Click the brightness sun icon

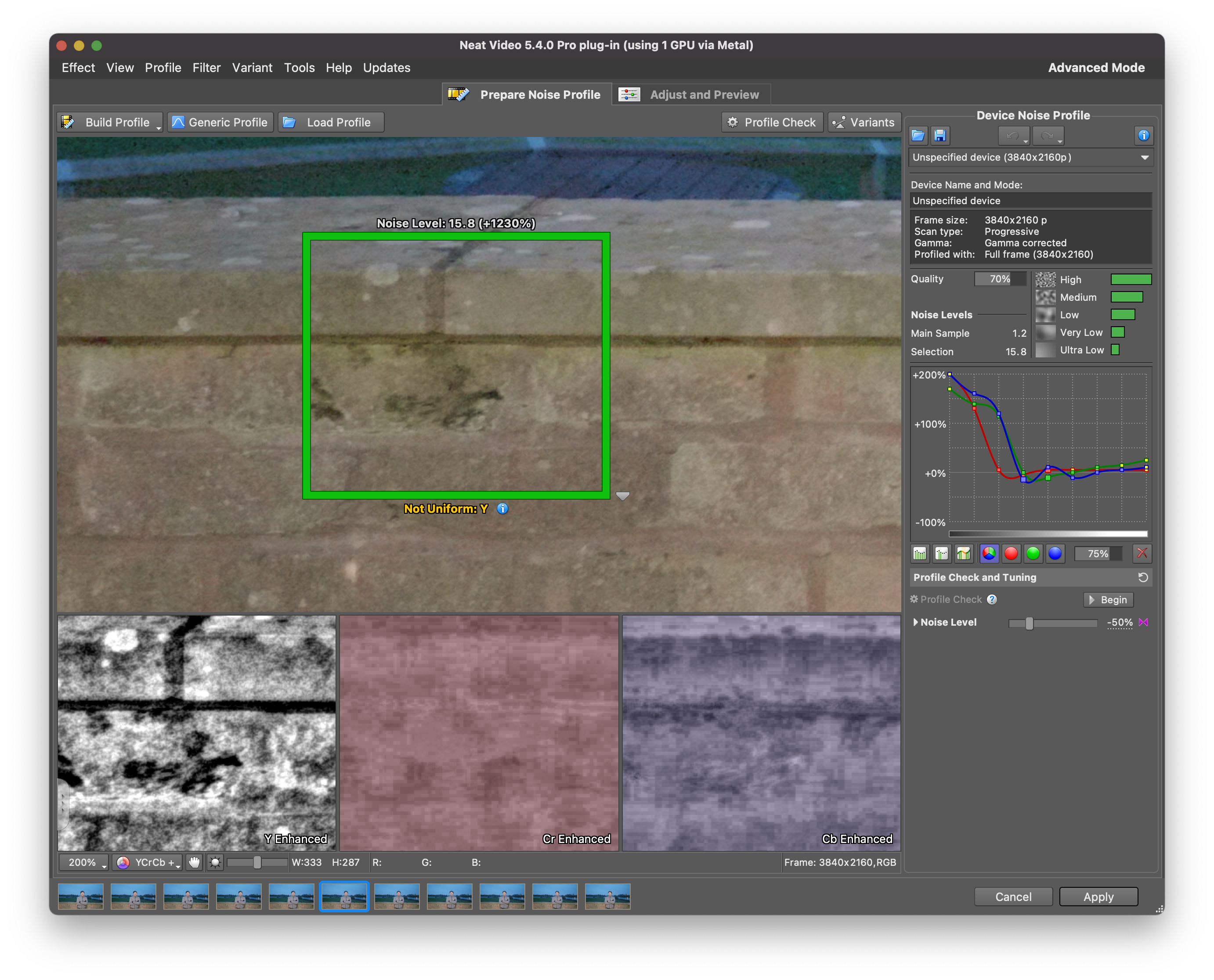point(215,862)
